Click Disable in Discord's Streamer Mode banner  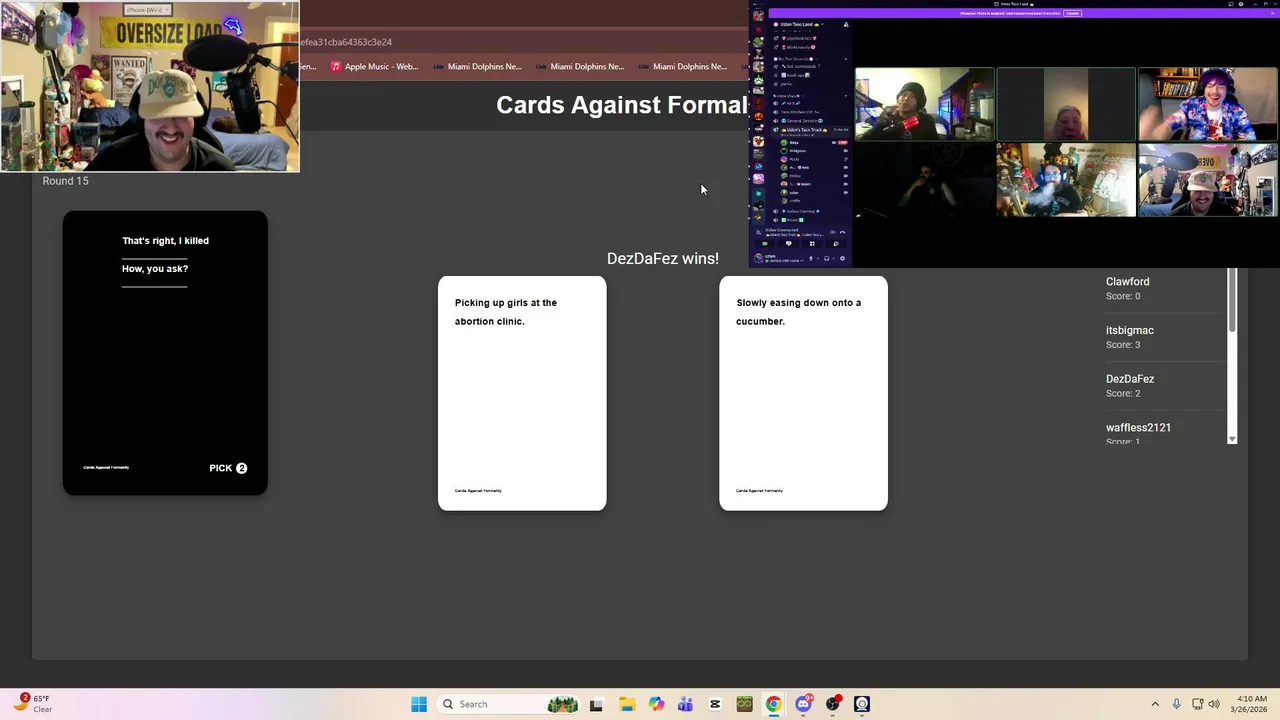point(1072,13)
